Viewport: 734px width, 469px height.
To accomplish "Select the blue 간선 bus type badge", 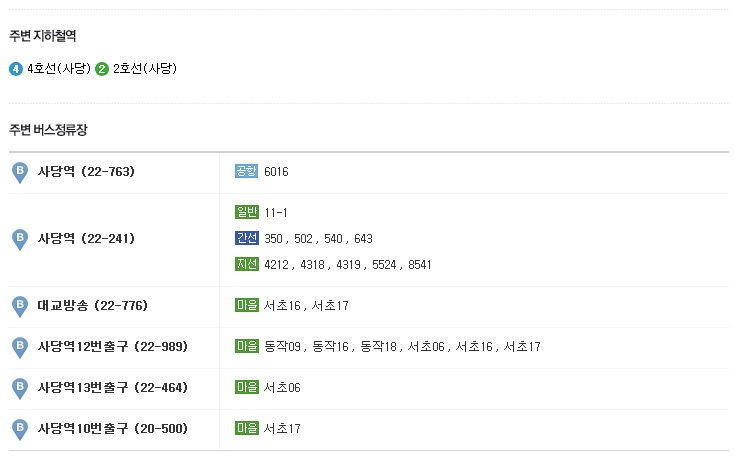I will click(246, 238).
